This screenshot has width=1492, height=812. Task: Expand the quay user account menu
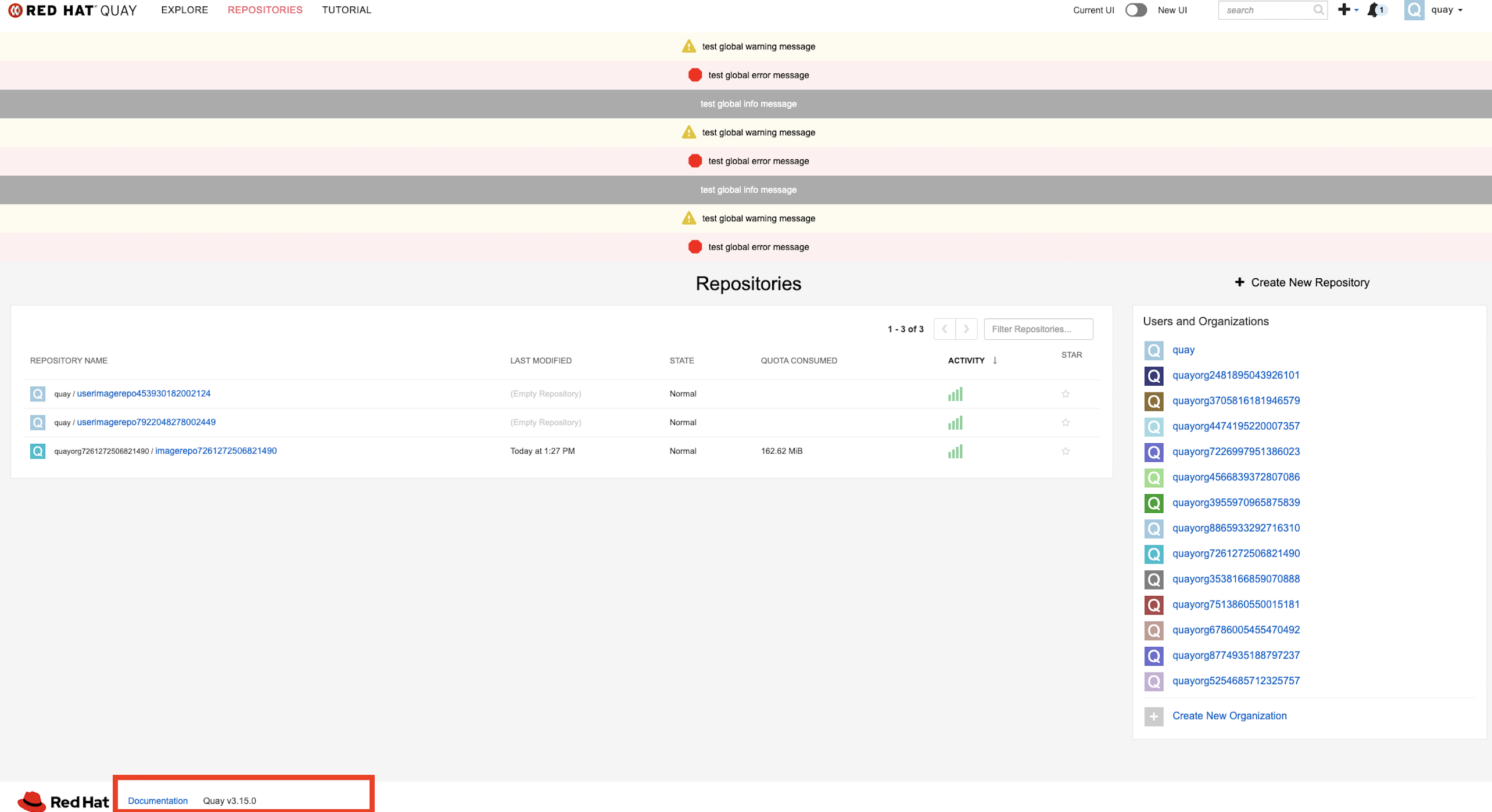1446,10
